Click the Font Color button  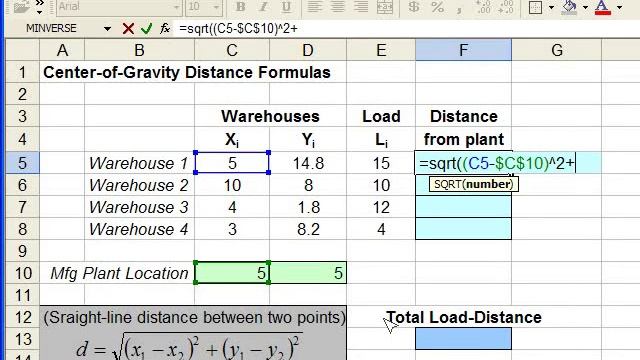[x=603, y=7]
